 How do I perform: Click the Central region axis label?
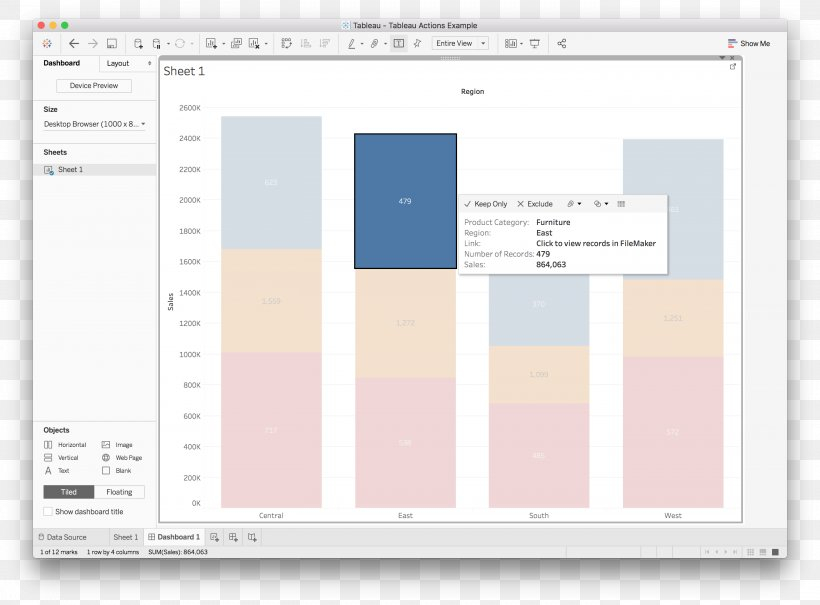point(271,516)
